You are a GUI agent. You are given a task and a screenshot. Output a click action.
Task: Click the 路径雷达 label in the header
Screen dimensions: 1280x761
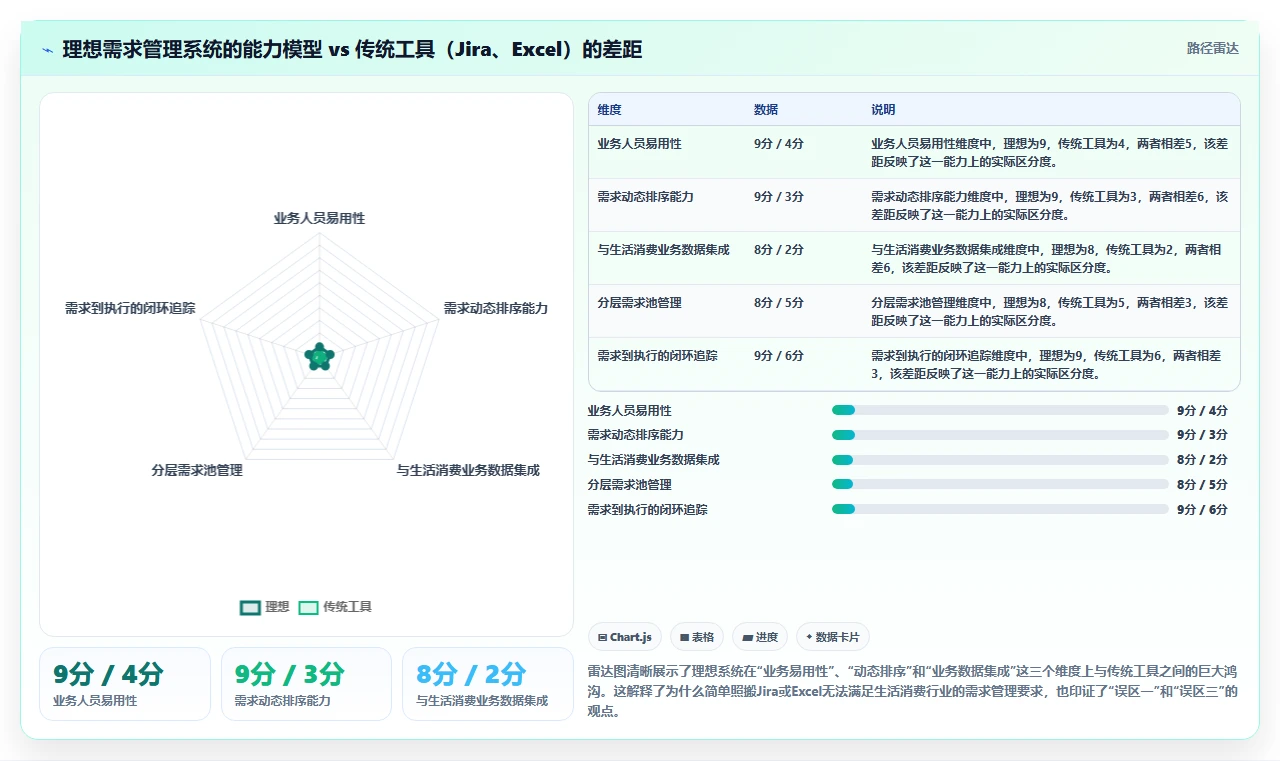pyautogui.click(x=1212, y=48)
